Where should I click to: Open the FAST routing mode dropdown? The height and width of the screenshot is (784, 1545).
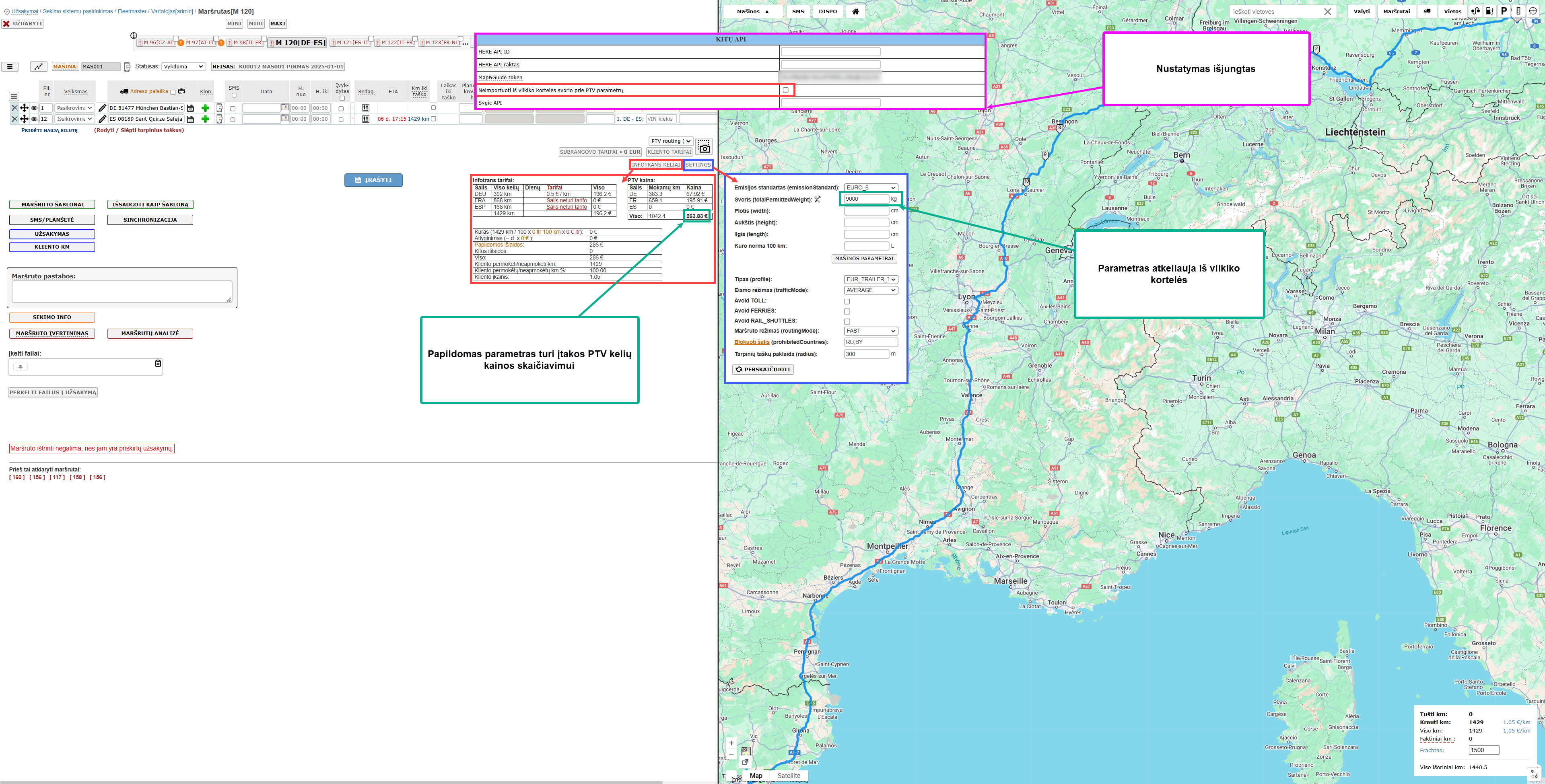point(871,331)
